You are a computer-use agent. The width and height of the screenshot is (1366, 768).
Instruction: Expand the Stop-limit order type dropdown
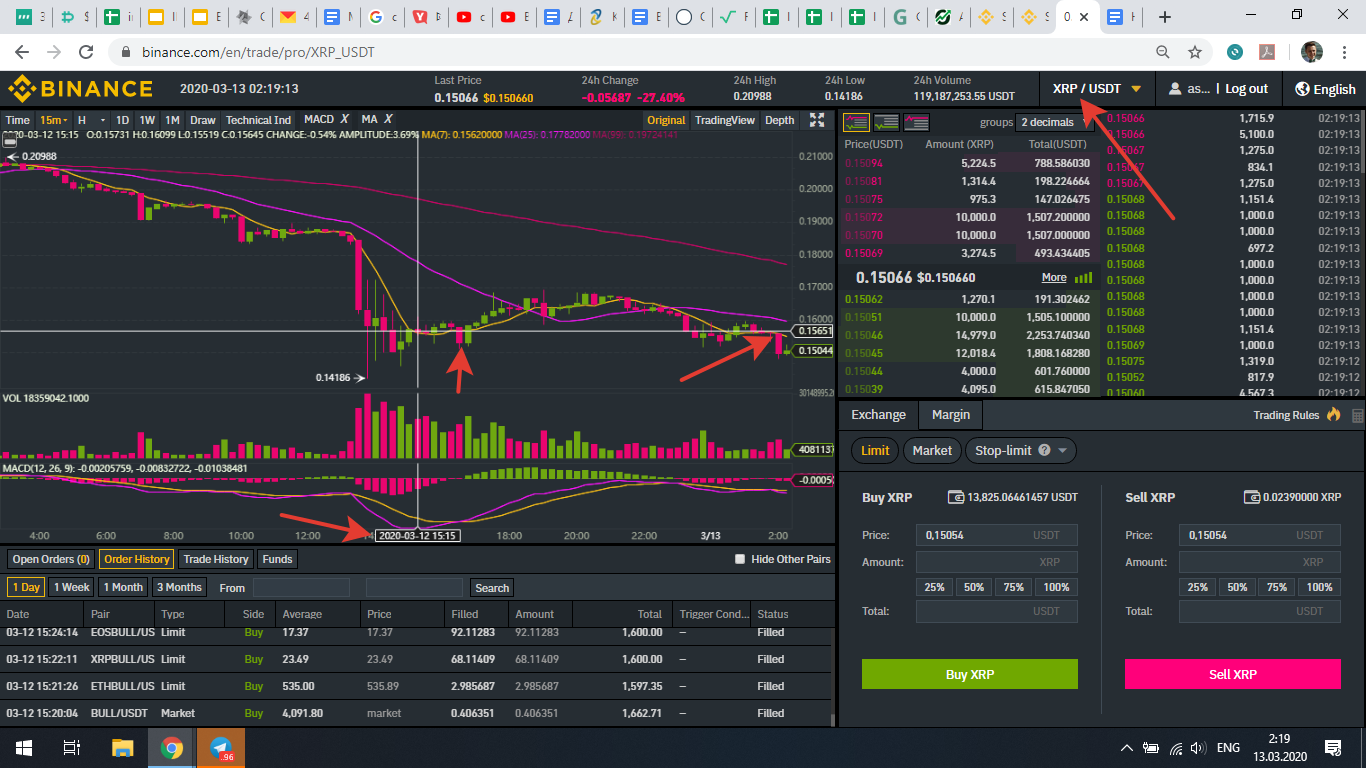1063,450
